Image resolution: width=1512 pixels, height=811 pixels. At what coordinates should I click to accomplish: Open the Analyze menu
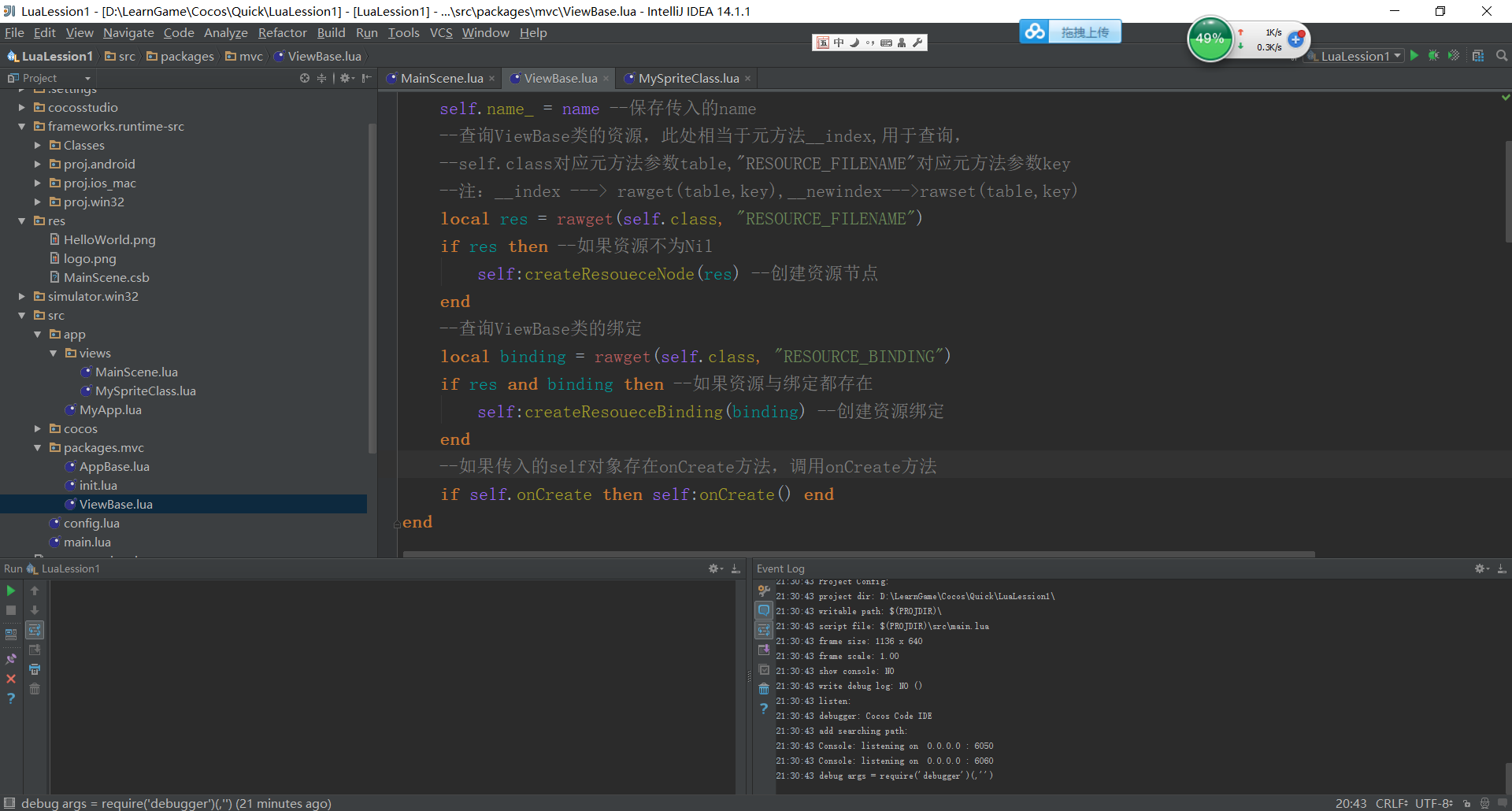[225, 32]
